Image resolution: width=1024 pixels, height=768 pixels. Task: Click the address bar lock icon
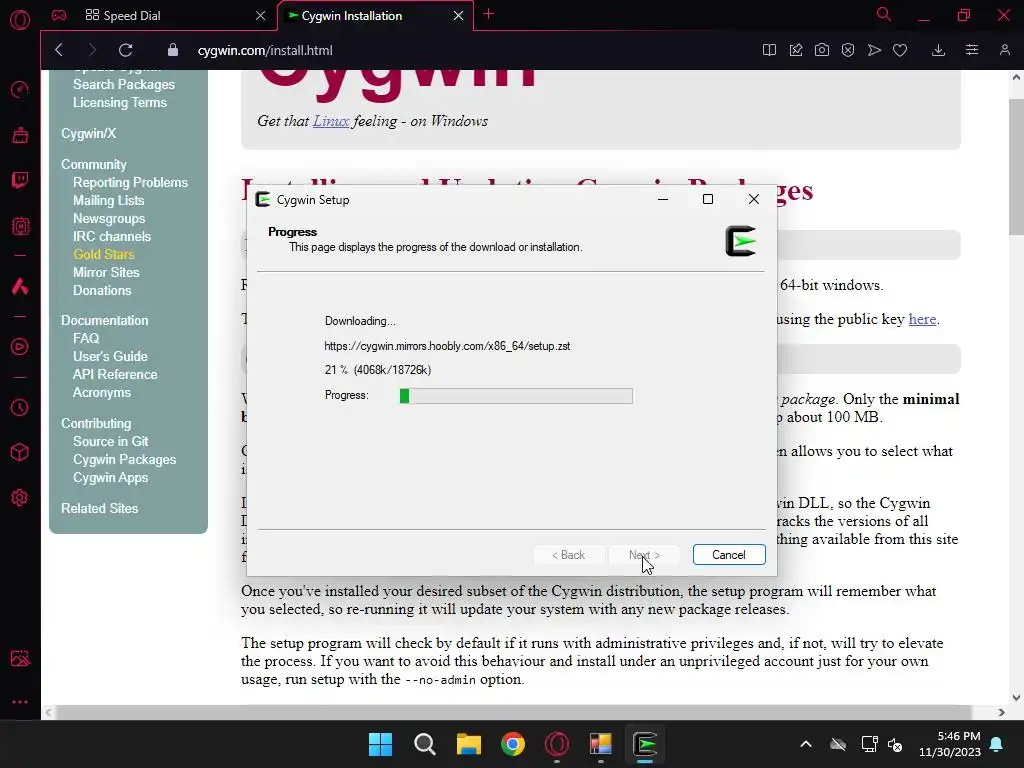(x=172, y=50)
